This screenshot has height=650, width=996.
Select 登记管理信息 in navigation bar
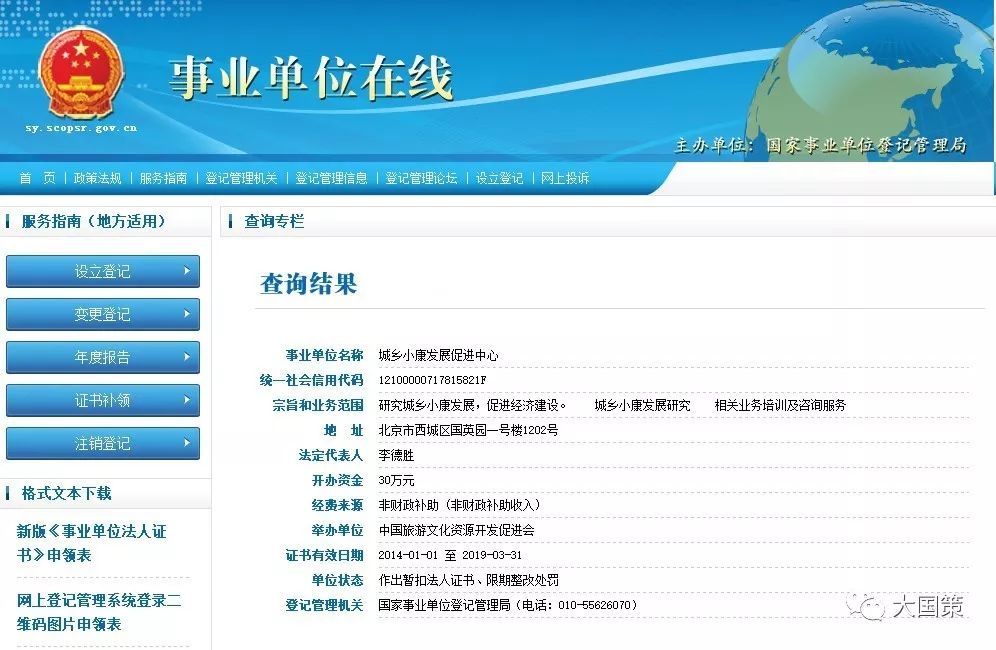[330, 177]
